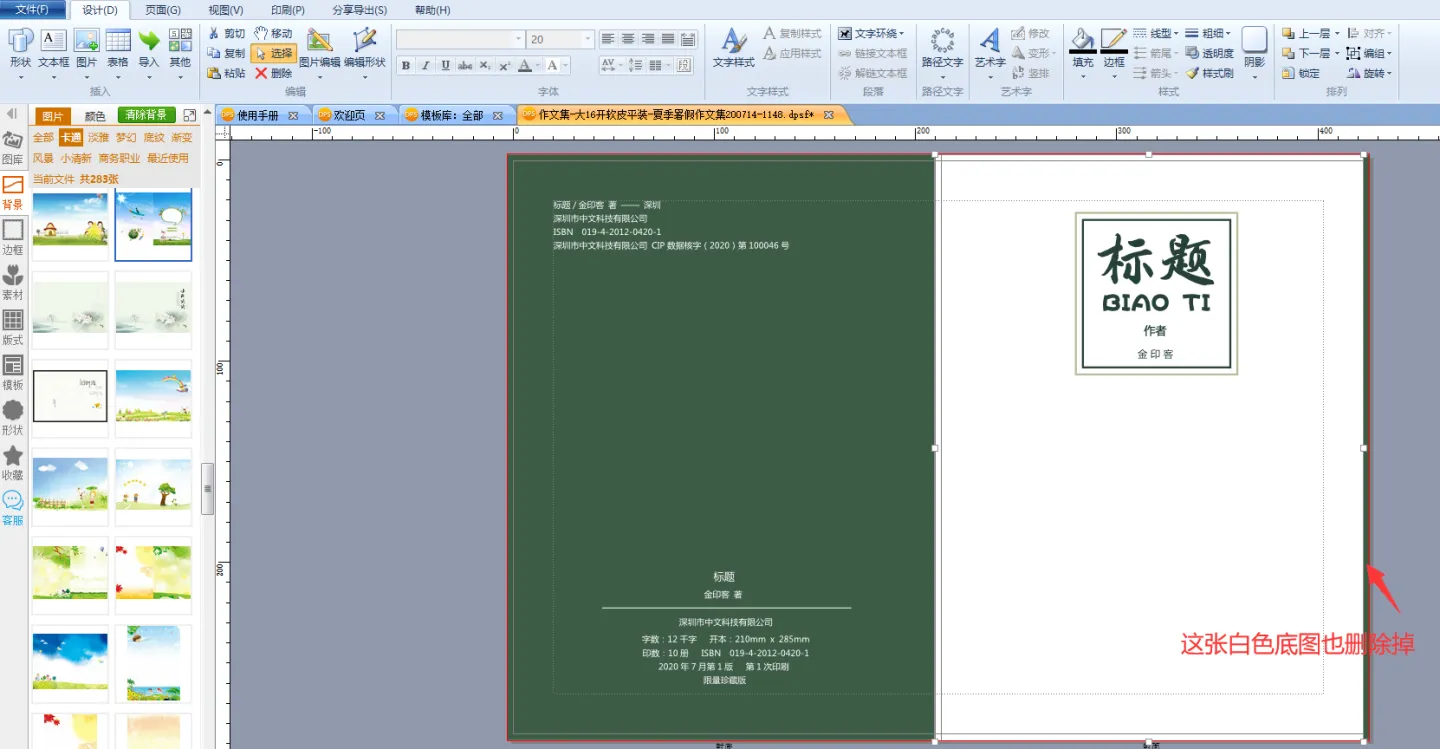Click the 导入 import arrow icon
This screenshot has height=749, width=1440.
149,40
